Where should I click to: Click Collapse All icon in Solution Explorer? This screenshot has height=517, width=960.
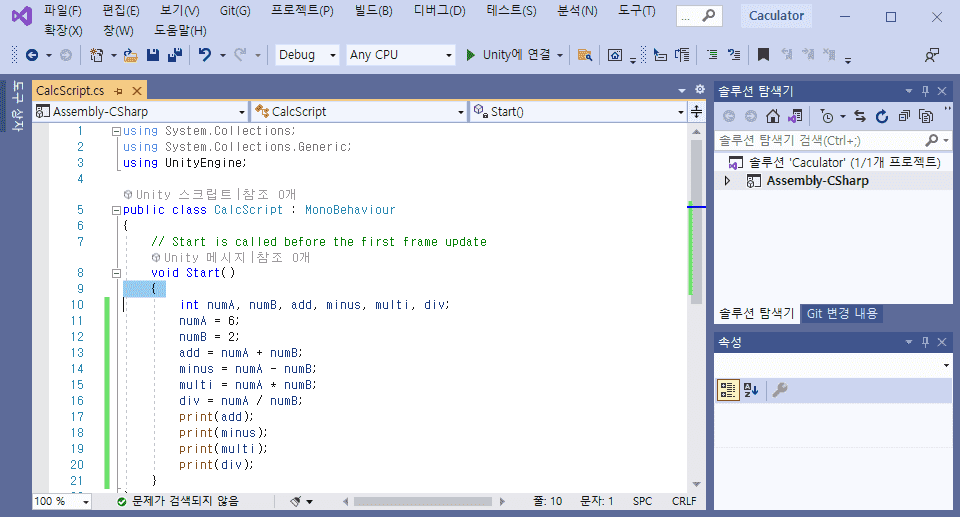click(904, 116)
